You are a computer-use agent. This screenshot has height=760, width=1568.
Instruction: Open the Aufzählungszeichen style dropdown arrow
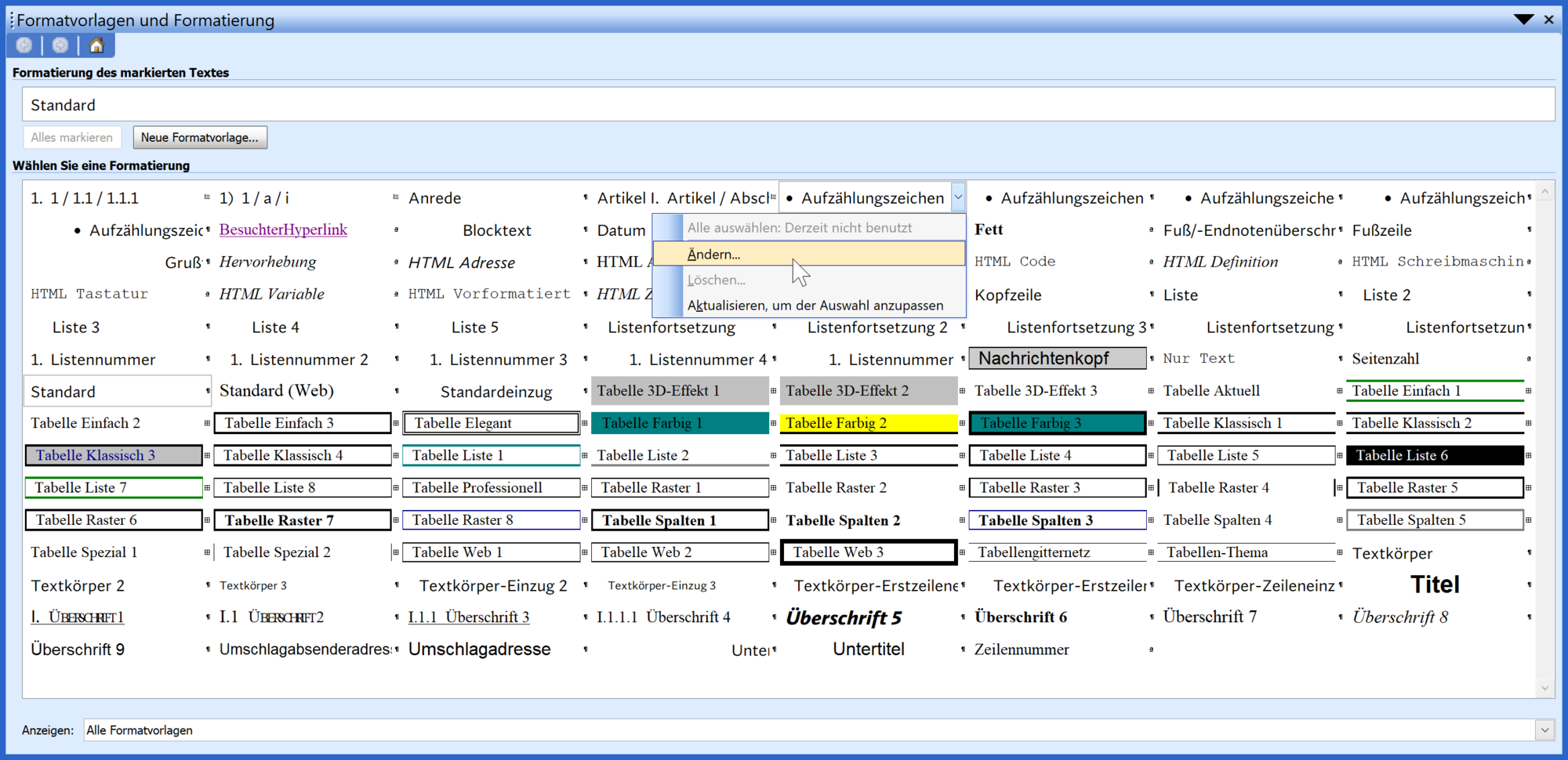(958, 197)
